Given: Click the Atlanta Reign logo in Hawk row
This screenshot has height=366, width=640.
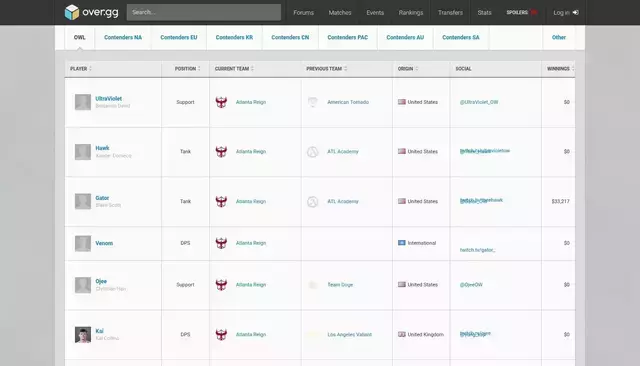Looking at the screenshot, I should (x=221, y=151).
